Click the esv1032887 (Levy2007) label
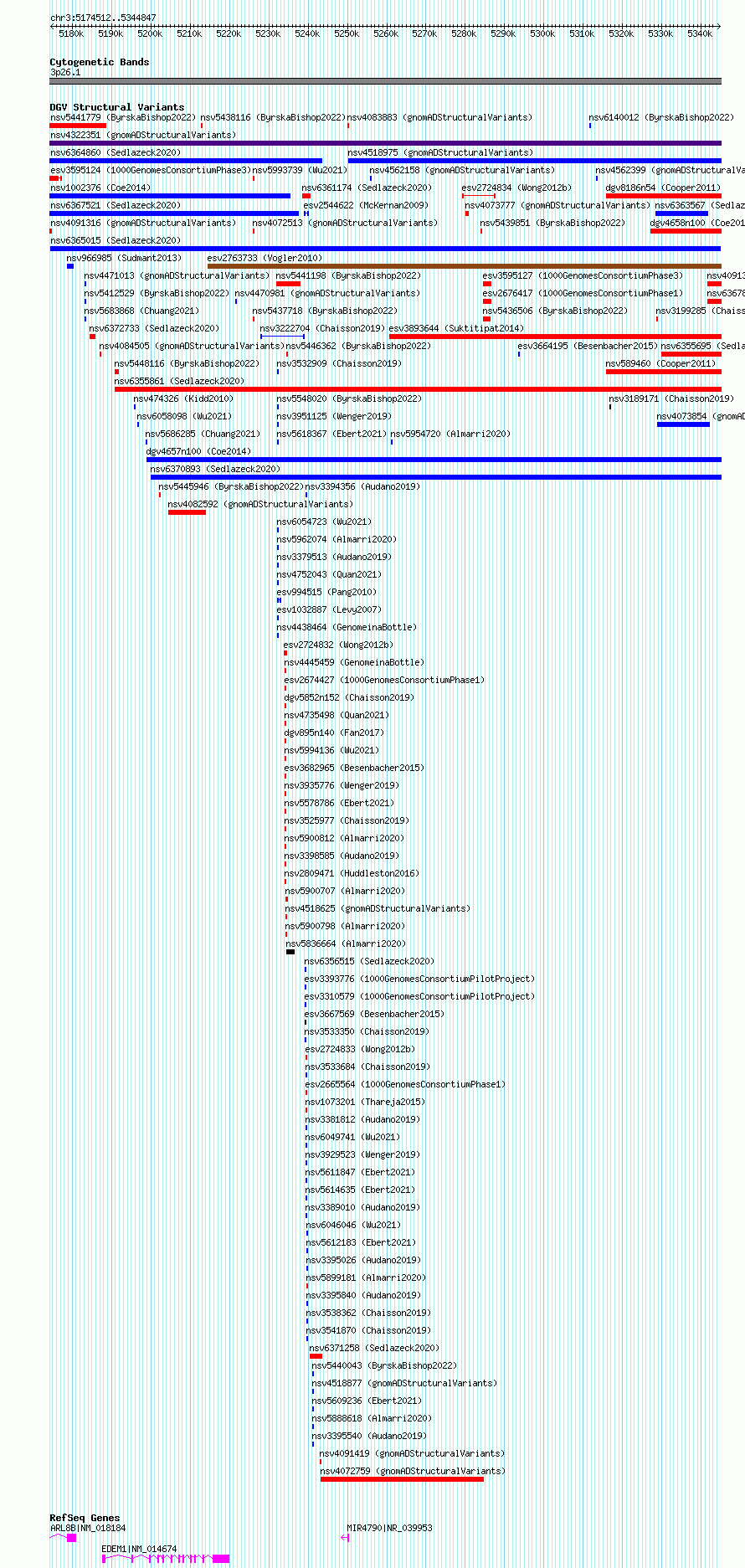 [329, 610]
